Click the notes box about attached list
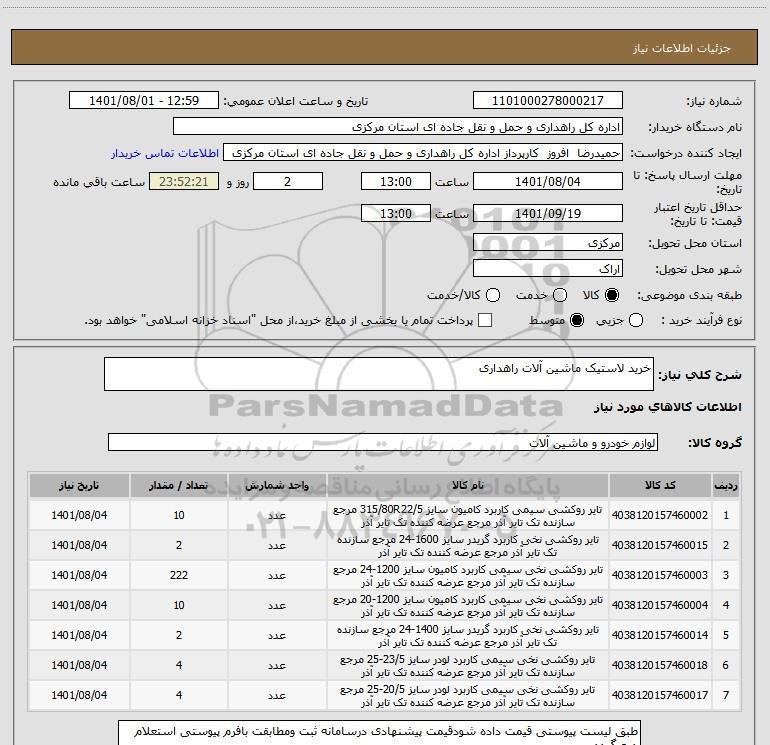Viewport: 770px width, 745px height. (379, 733)
